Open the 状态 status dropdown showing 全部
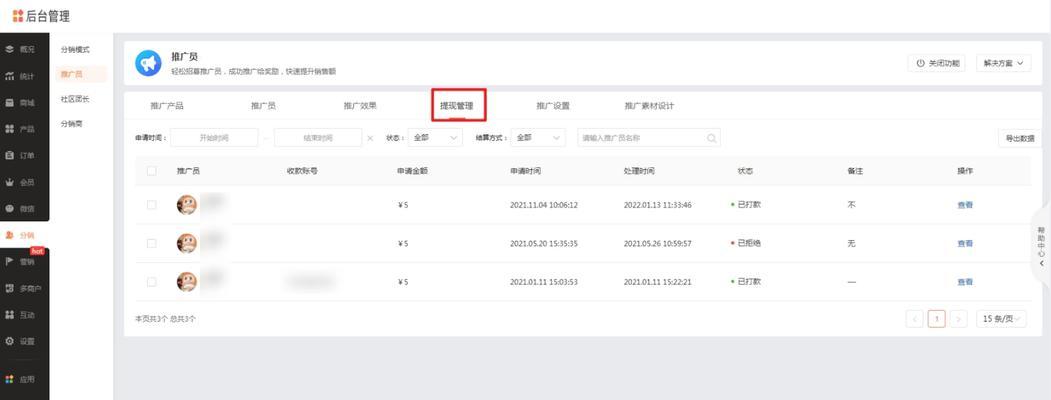Image resolution: width=1051 pixels, height=400 pixels. point(435,138)
